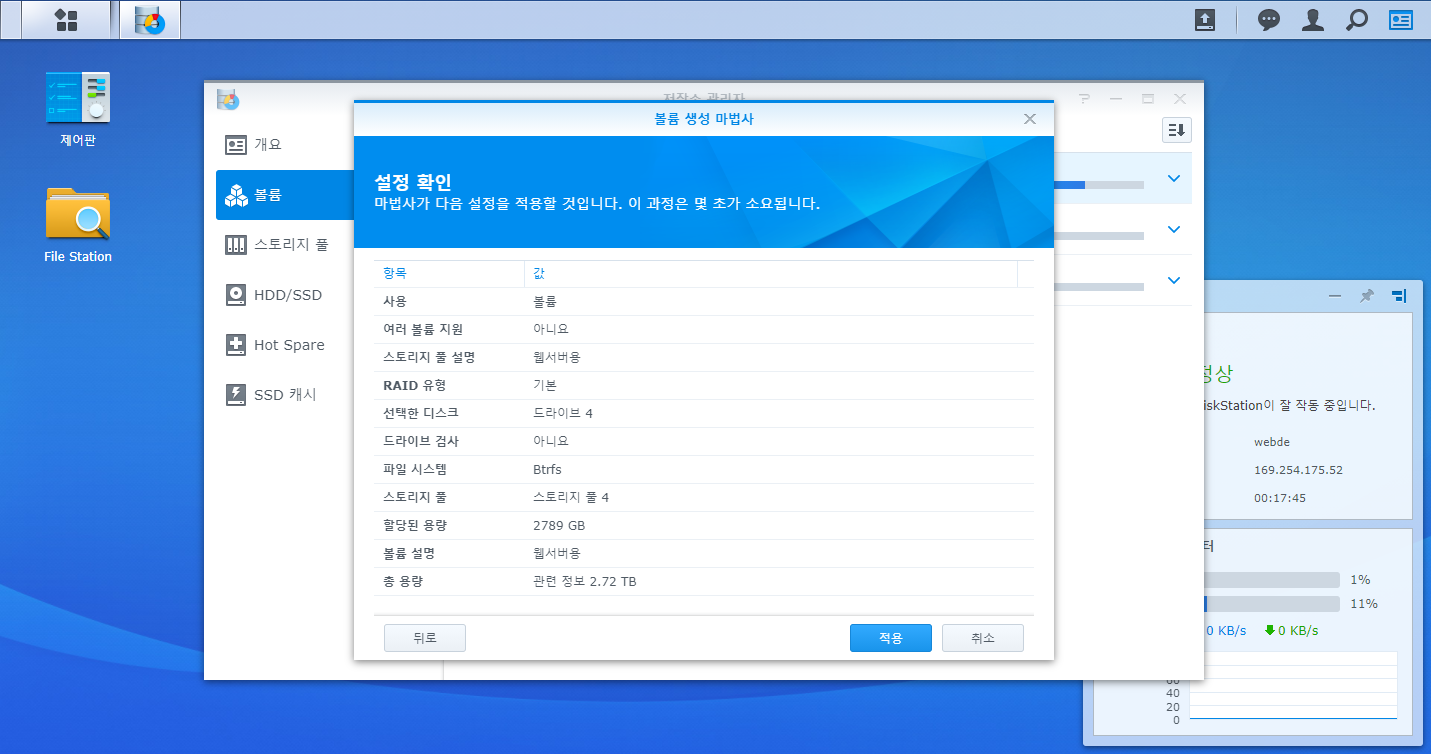The width and height of the screenshot is (1431, 754).
Task: Click the 볼륨 생성 마법사 dialog title
Action: coord(704,119)
